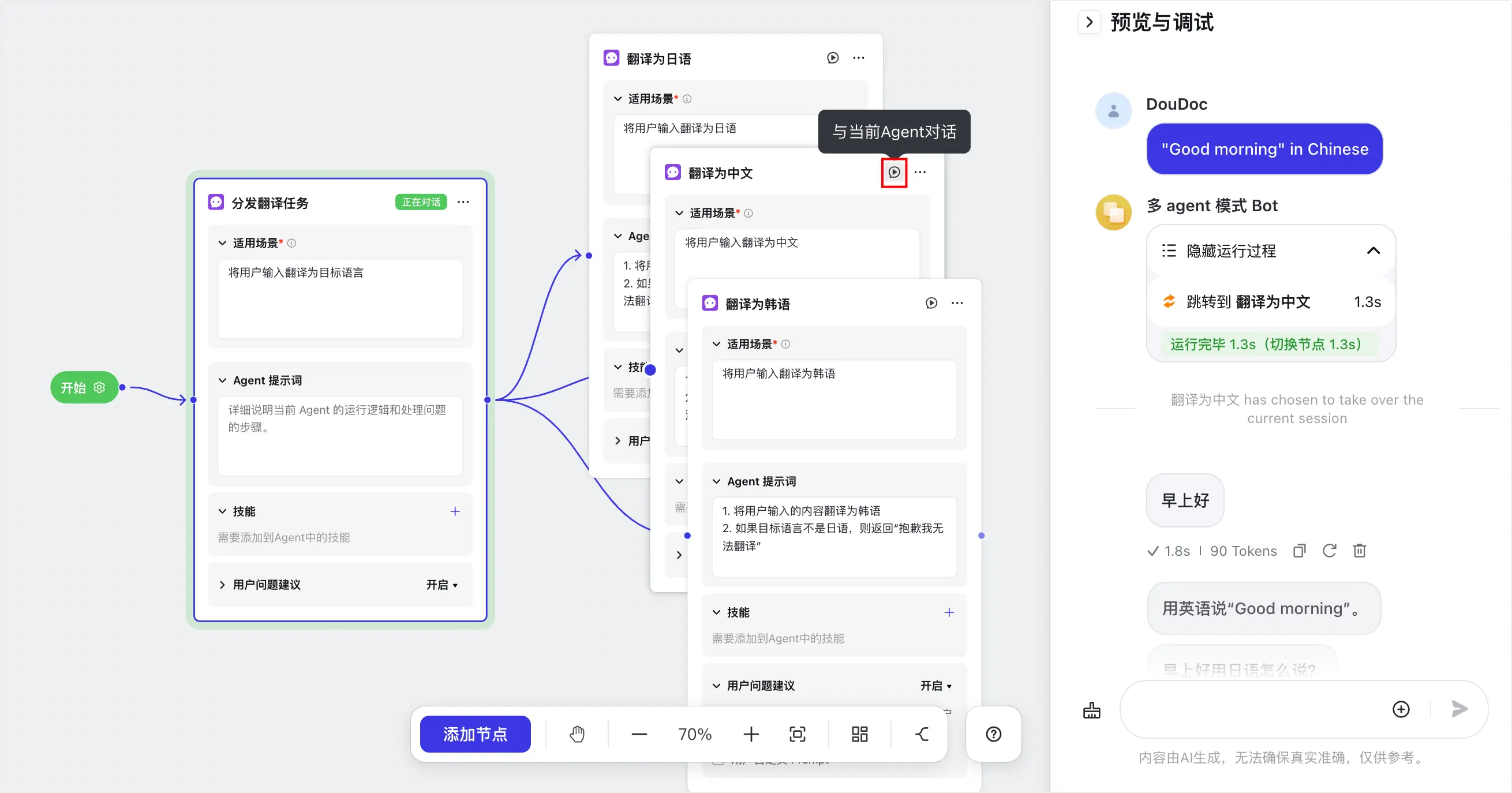Select the hand pan tool in bottom toolbar

click(577, 734)
